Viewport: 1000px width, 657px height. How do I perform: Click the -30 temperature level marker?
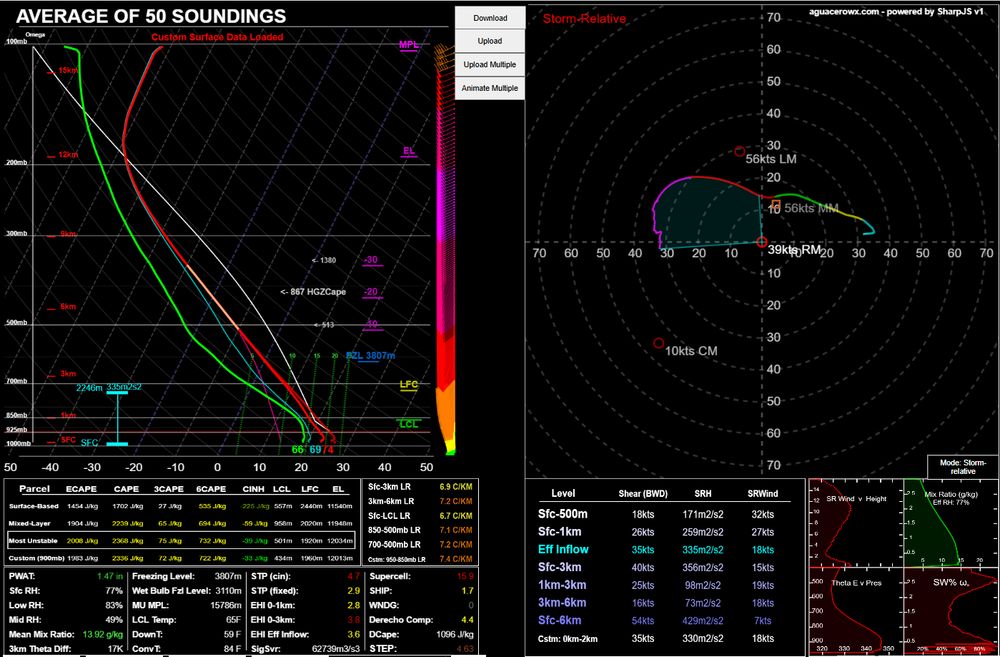tap(370, 260)
